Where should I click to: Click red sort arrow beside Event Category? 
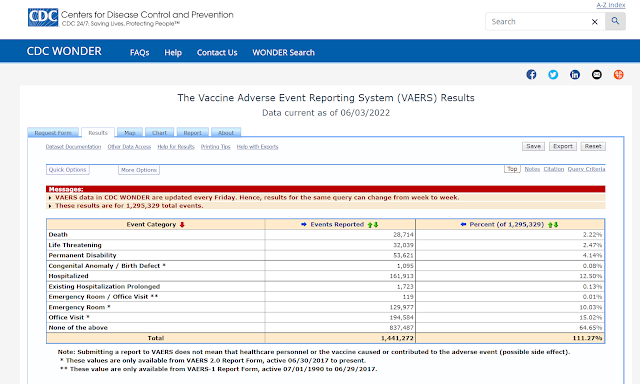(182, 224)
